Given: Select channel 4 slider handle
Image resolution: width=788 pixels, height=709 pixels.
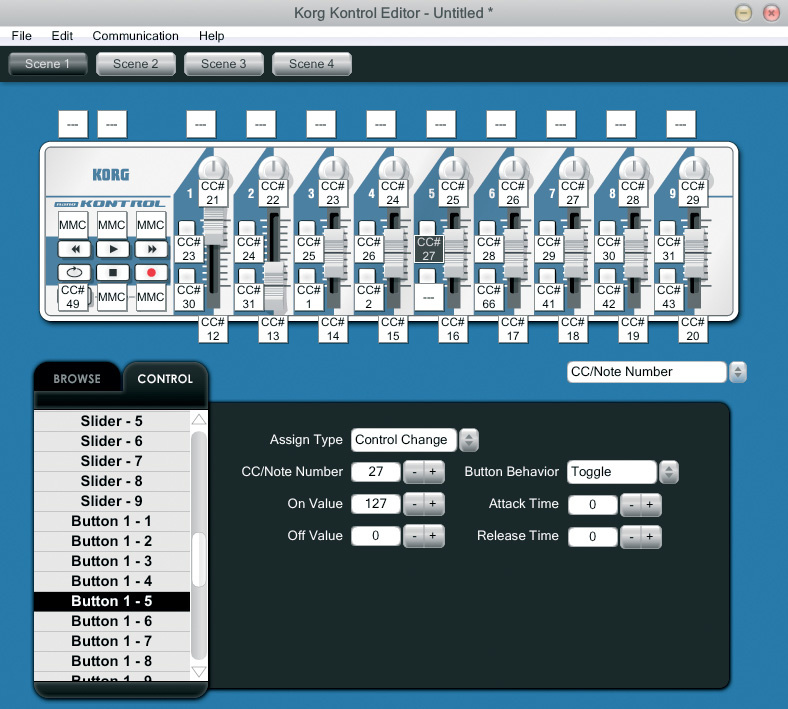Looking at the screenshot, I should coord(394,253).
